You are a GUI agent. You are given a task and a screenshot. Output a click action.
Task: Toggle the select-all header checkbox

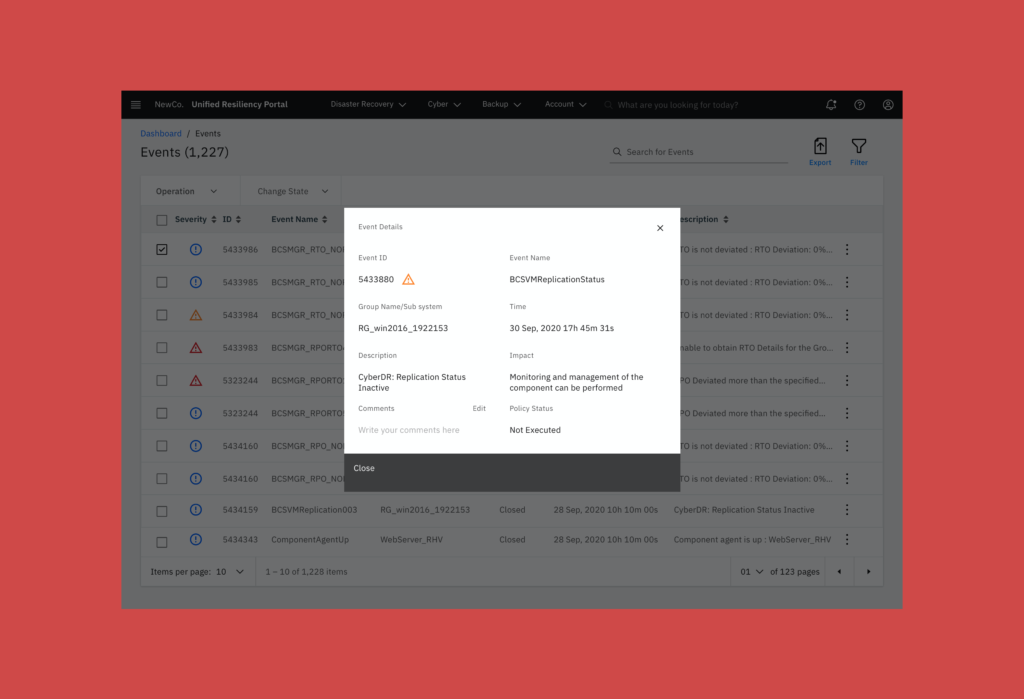click(162, 220)
